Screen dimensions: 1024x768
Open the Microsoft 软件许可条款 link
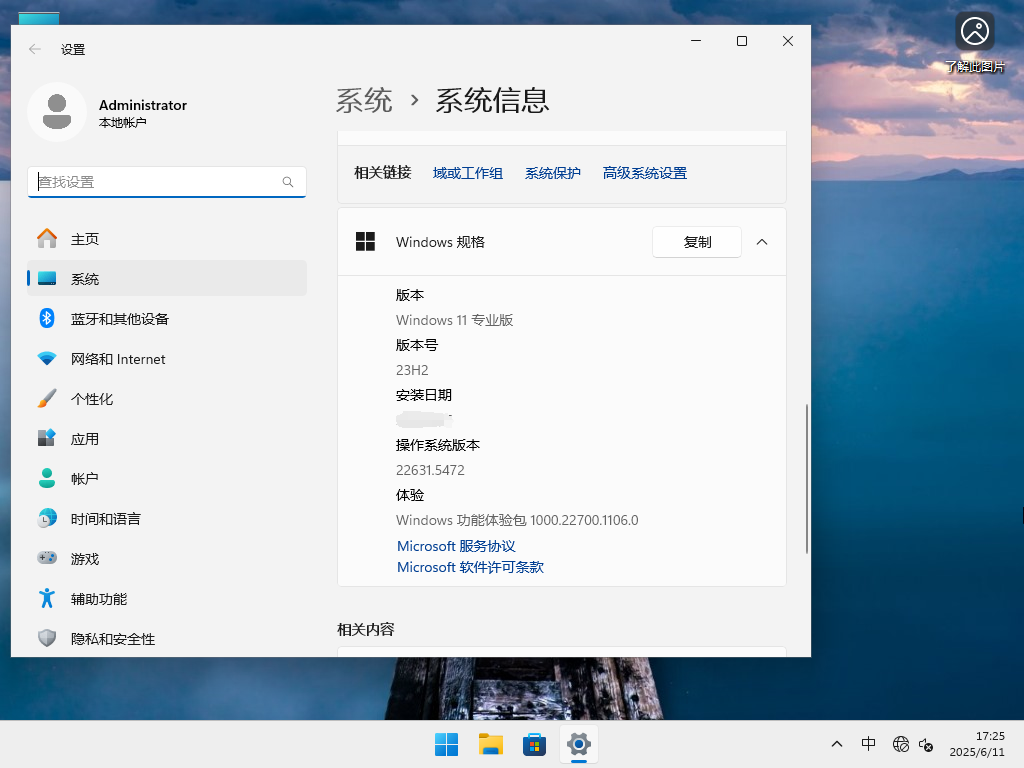(x=470, y=567)
